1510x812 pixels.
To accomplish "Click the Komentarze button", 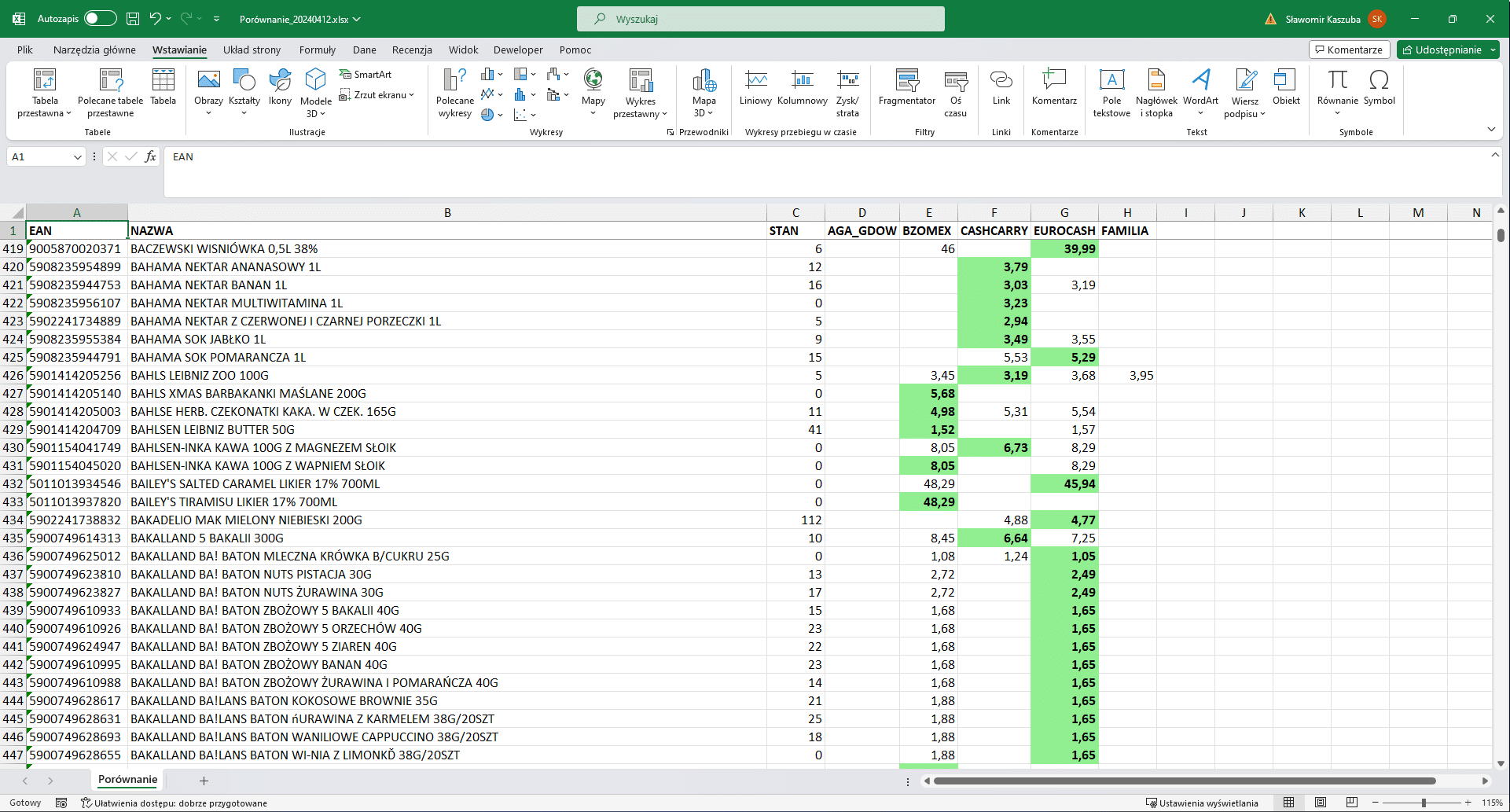I will point(1349,50).
